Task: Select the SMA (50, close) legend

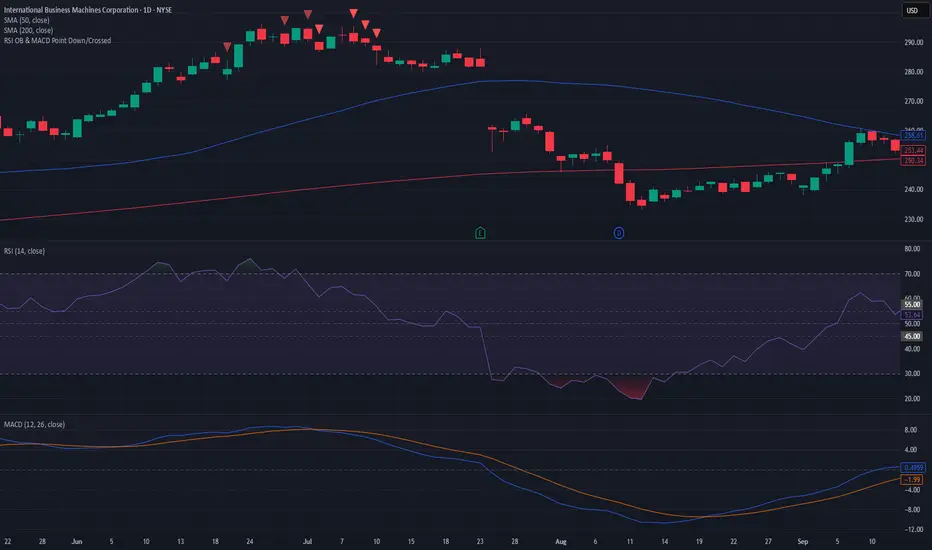Action: (27, 20)
